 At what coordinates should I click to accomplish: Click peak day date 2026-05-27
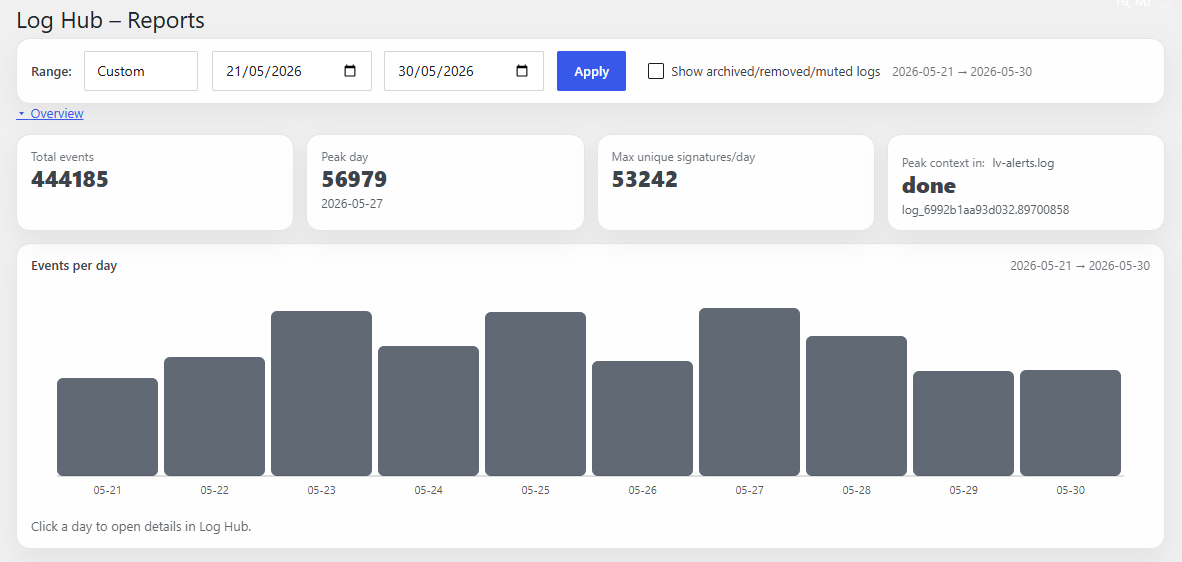point(352,203)
